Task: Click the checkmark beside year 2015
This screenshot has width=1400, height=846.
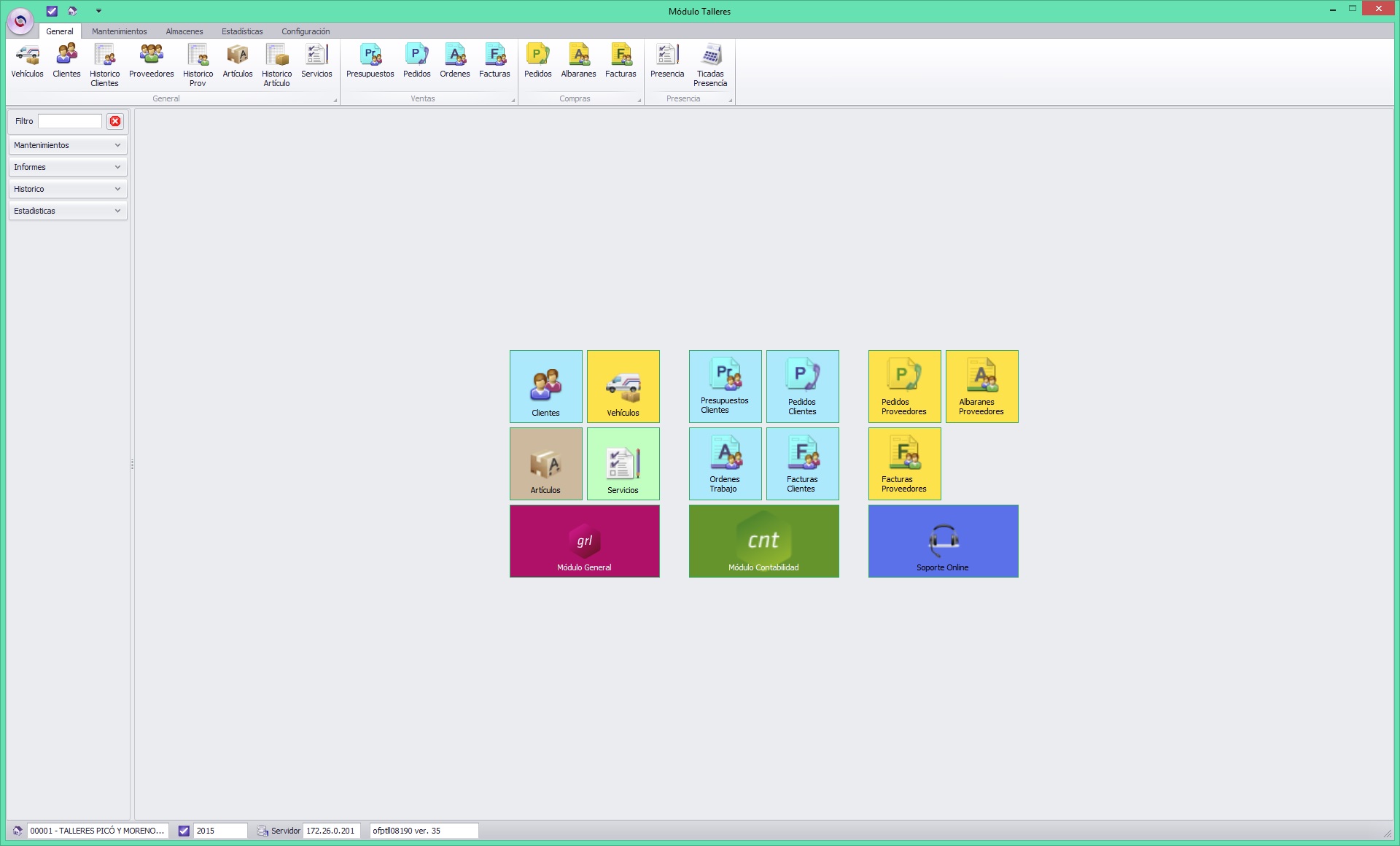Action: 184,831
